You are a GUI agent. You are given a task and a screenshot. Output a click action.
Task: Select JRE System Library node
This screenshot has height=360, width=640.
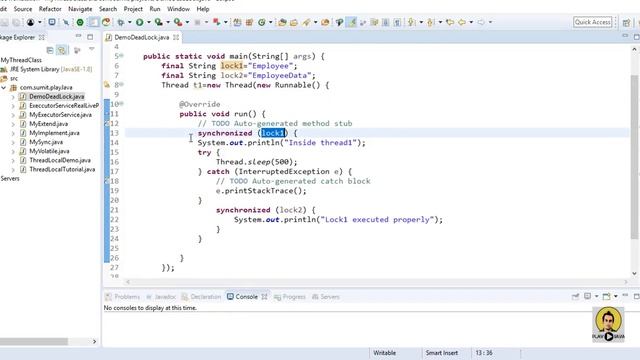(51, 69)
